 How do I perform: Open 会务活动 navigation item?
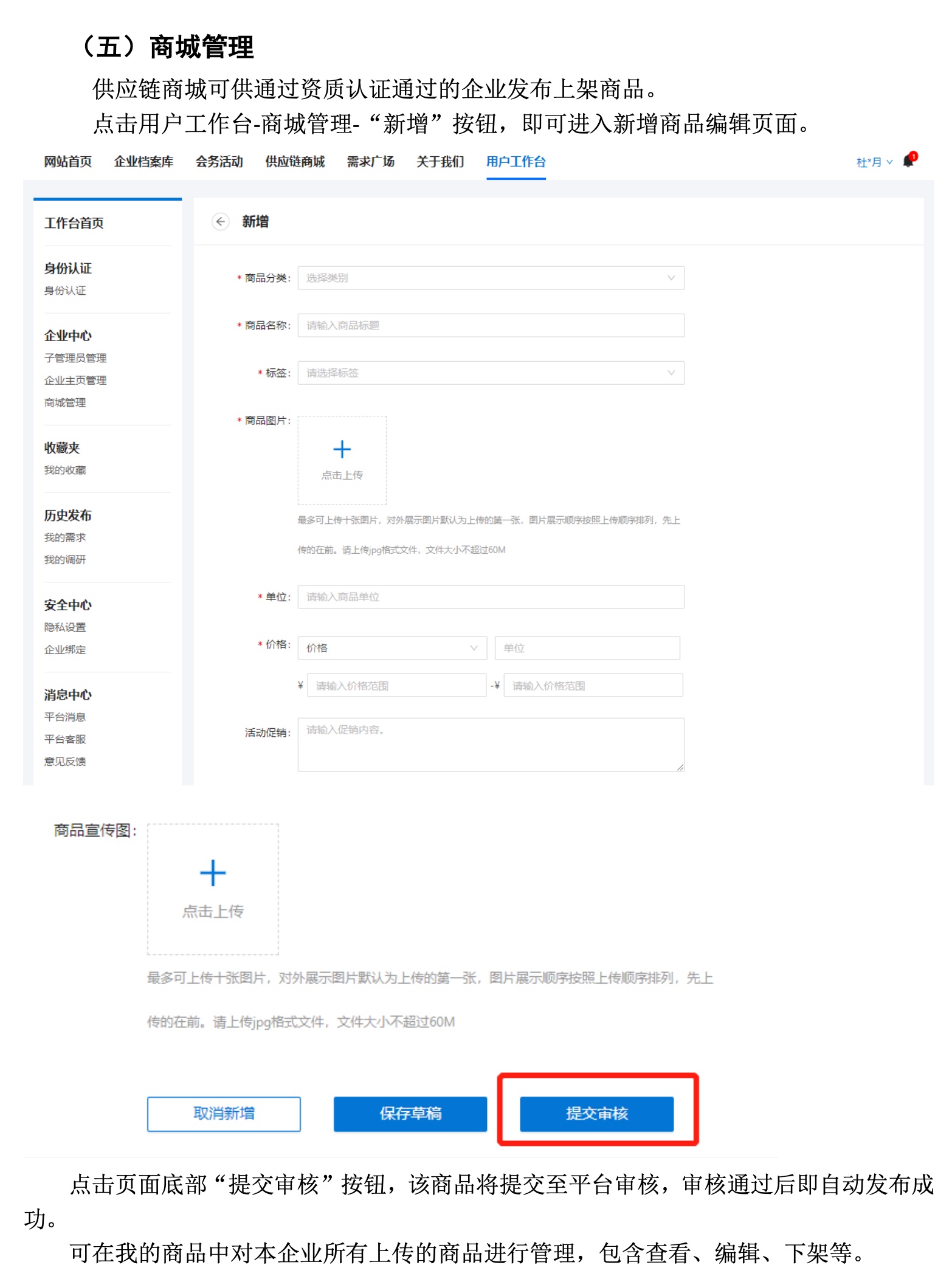pos(219,162)
